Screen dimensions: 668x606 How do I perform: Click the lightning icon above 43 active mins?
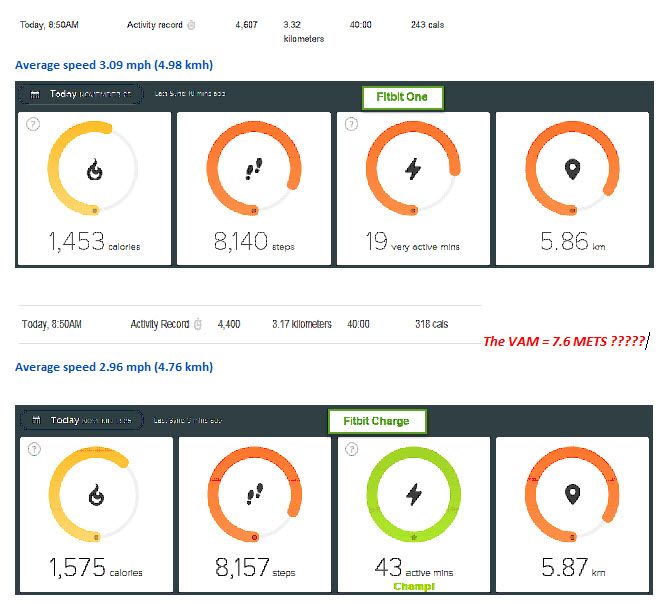pos(414,494)
